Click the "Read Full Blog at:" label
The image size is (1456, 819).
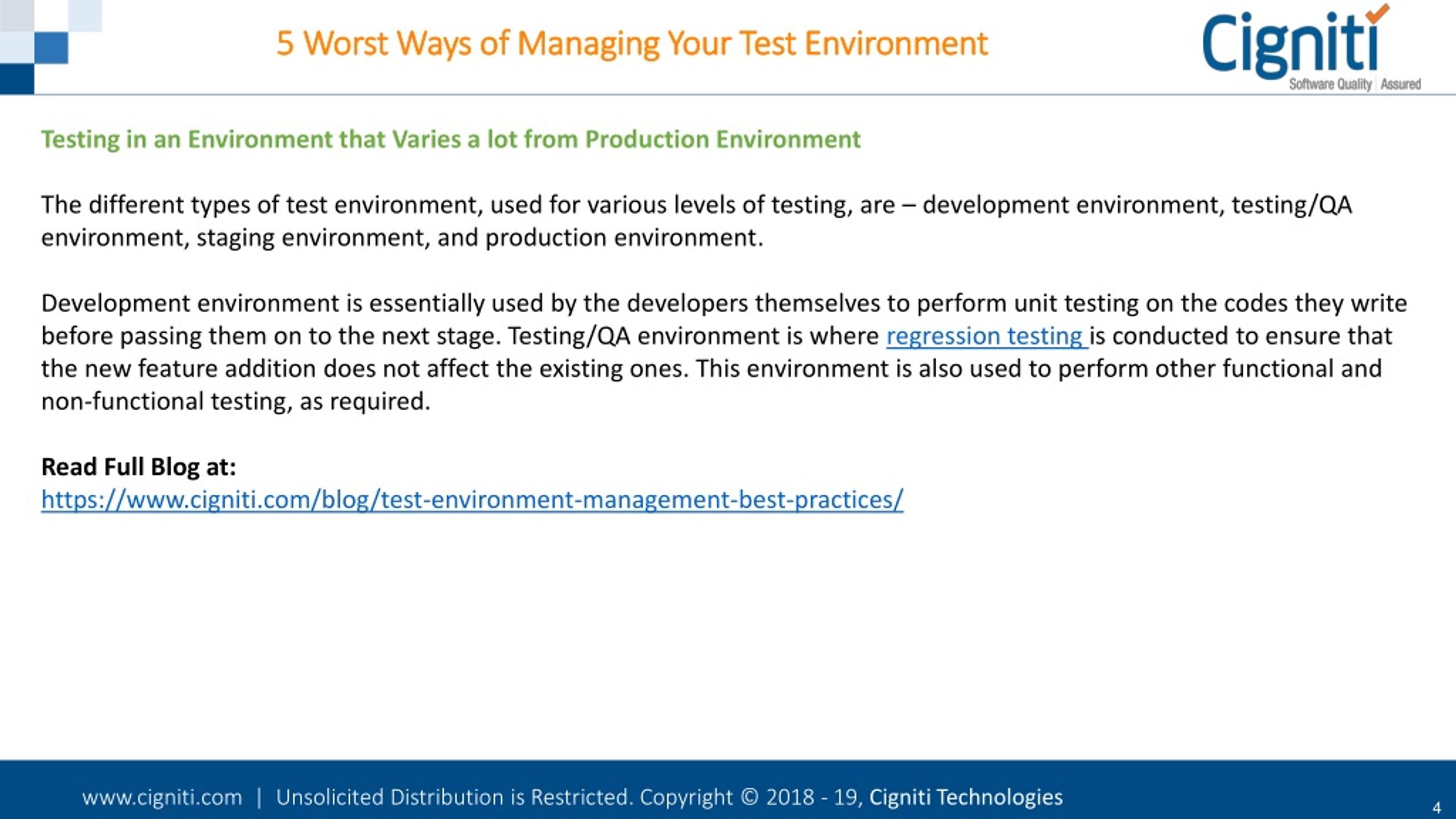pos(138,467)
